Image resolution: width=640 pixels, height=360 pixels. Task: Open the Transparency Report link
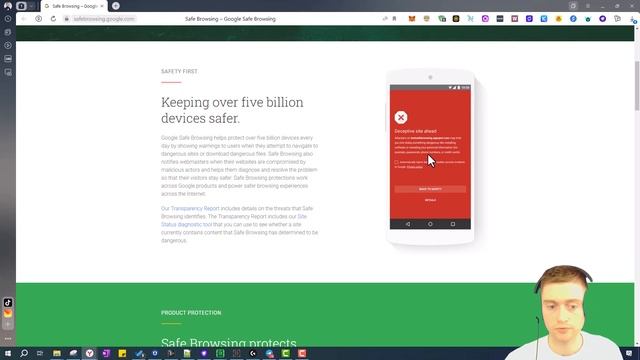(x=195, y=209)
